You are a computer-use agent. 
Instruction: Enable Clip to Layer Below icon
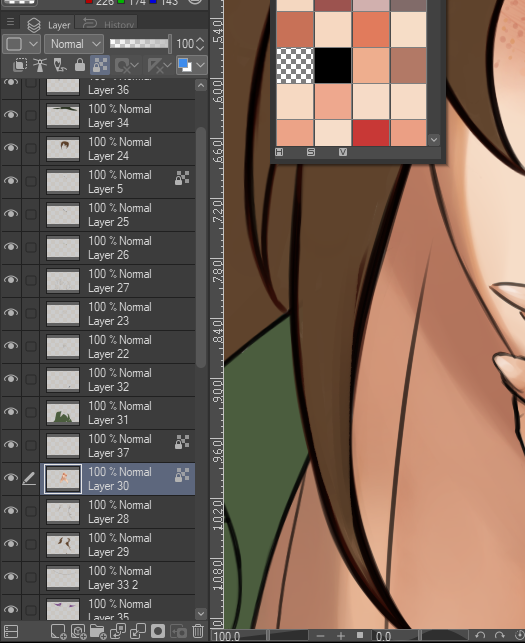coord(20,65)
